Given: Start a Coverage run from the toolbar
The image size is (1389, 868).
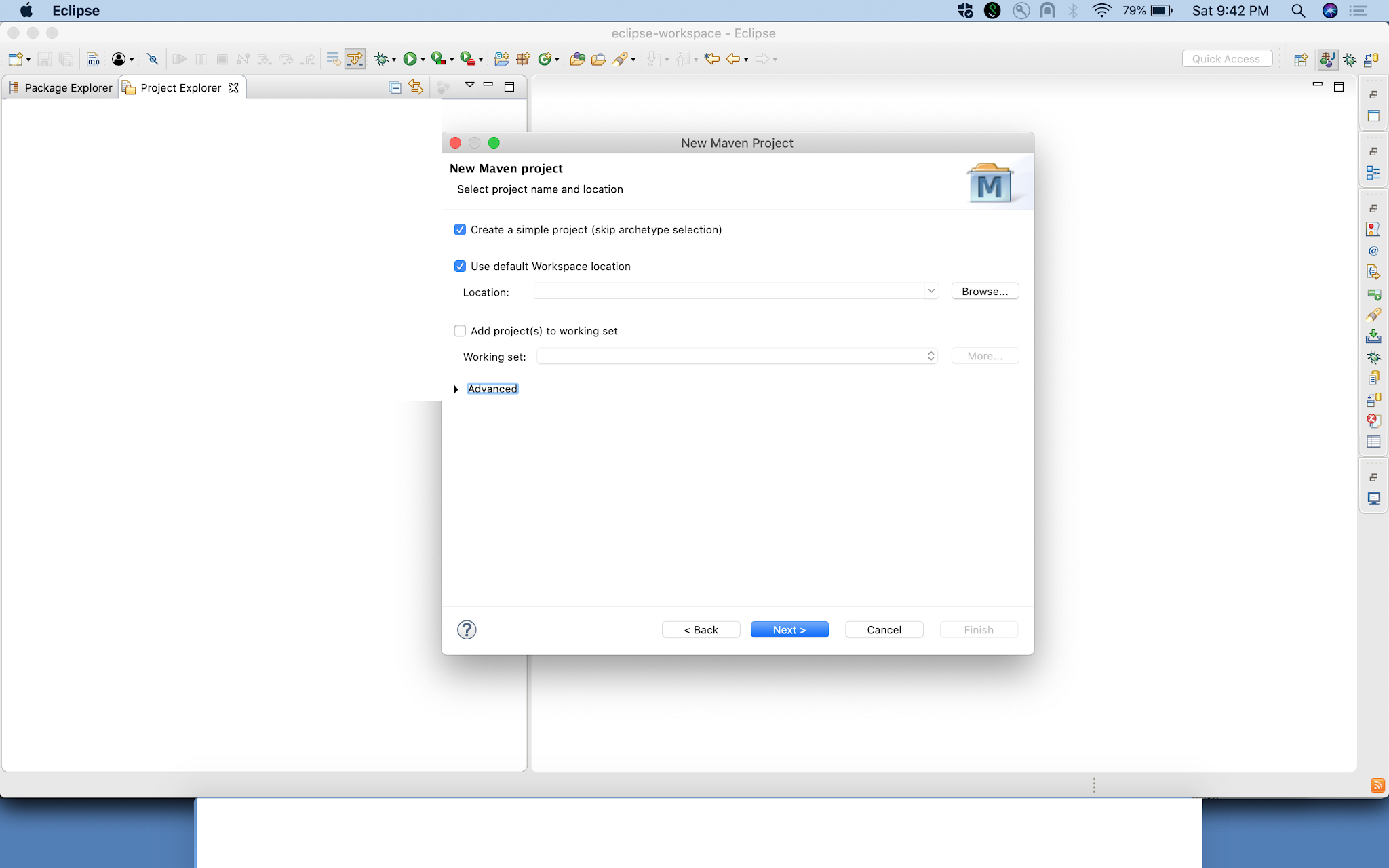Looking at the screenshot, I should coord(439,59).
